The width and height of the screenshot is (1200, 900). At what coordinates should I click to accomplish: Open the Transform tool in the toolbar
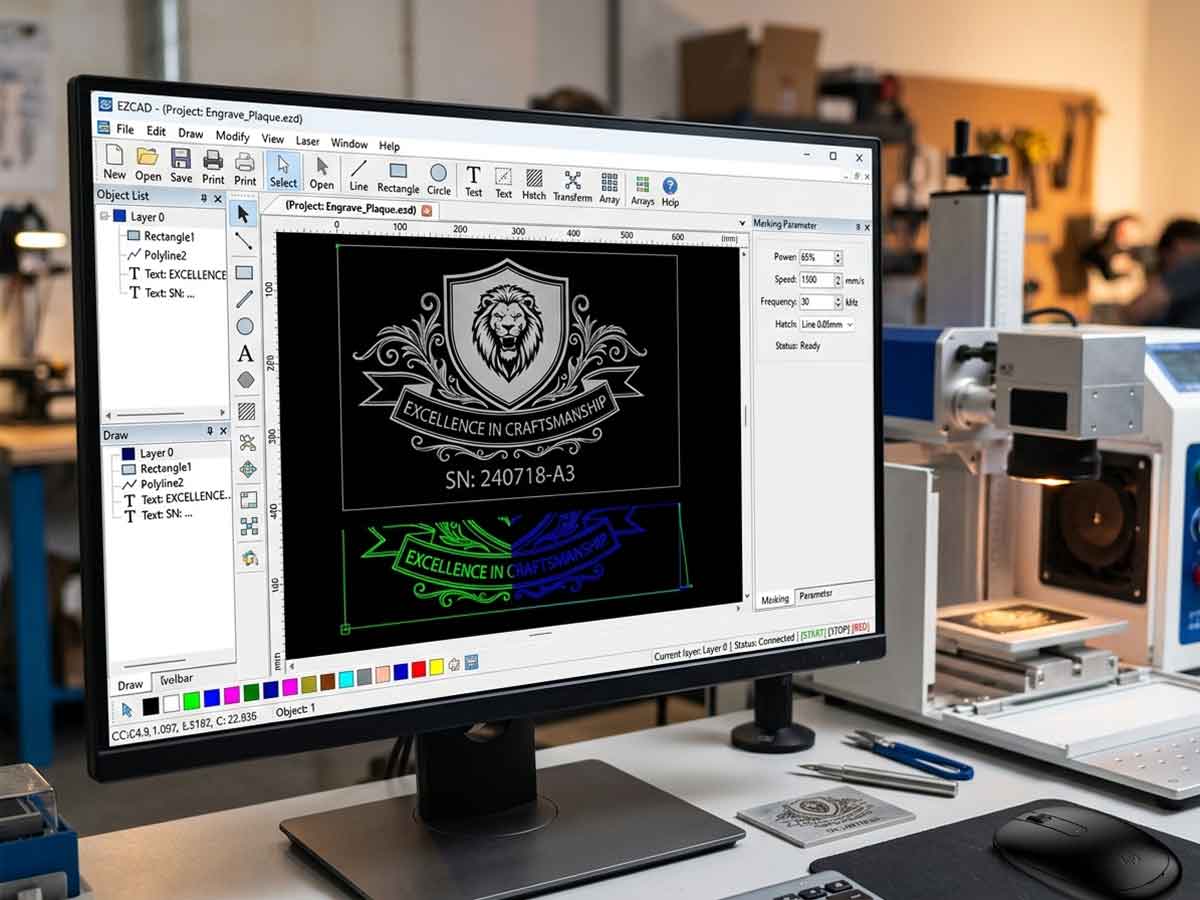(x=572, y=186)
